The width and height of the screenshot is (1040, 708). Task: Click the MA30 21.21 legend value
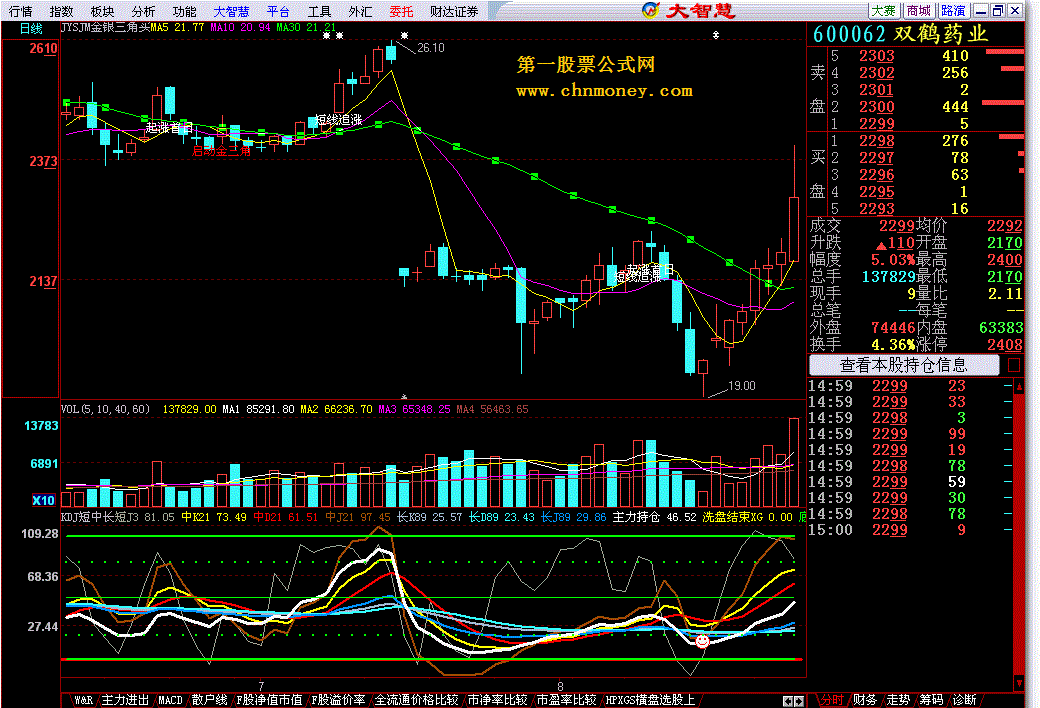pos(306,28)
